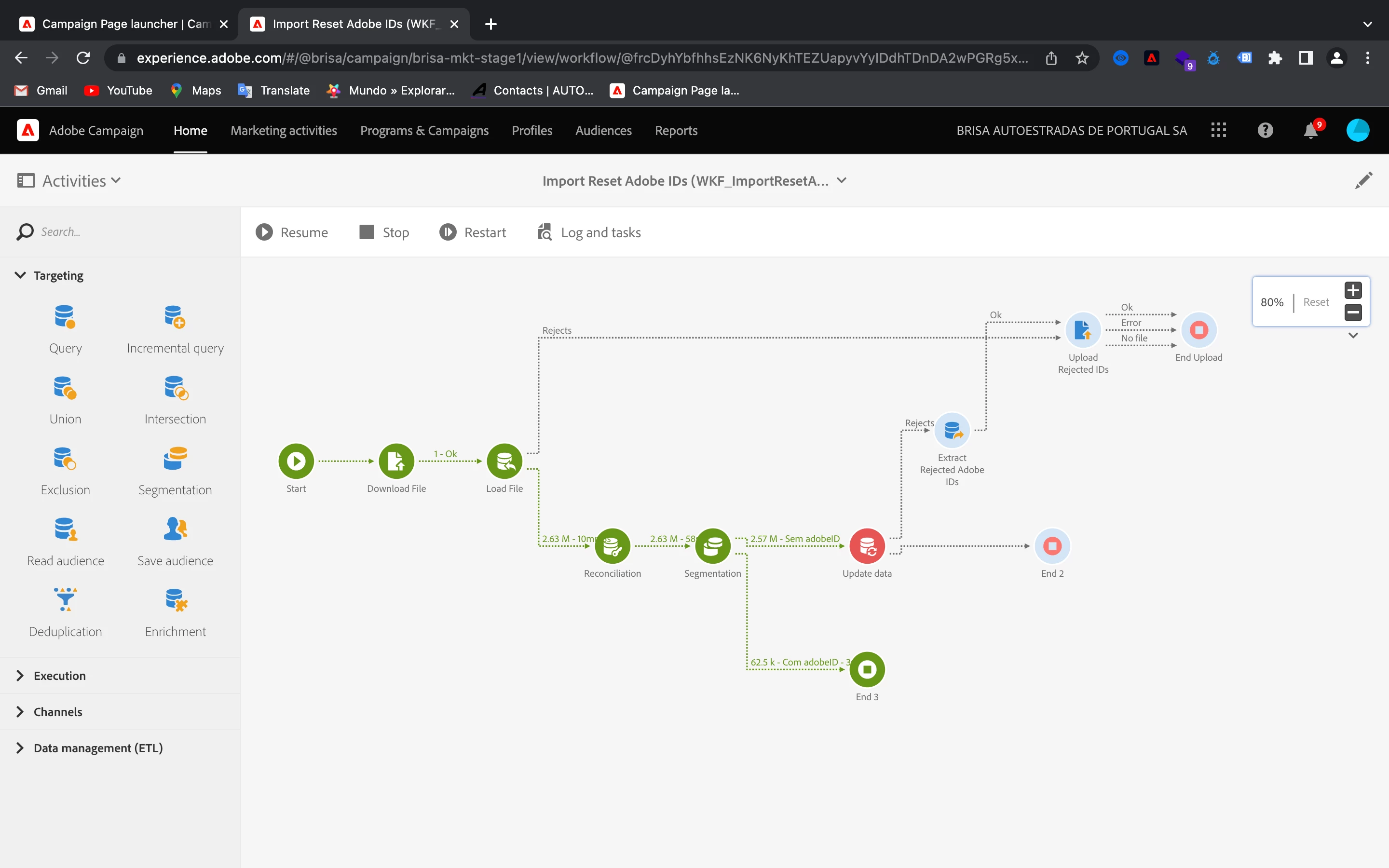Image resolution: width=1389 pixels, height=868 pixels.
Task: Select the Save audience palette icon
Action: click(x=175, y=529)
